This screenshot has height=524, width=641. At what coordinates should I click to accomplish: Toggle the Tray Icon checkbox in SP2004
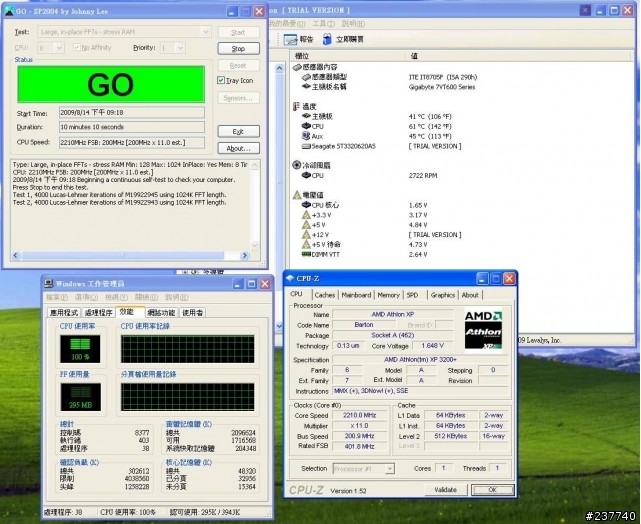[x=221, y=80]
